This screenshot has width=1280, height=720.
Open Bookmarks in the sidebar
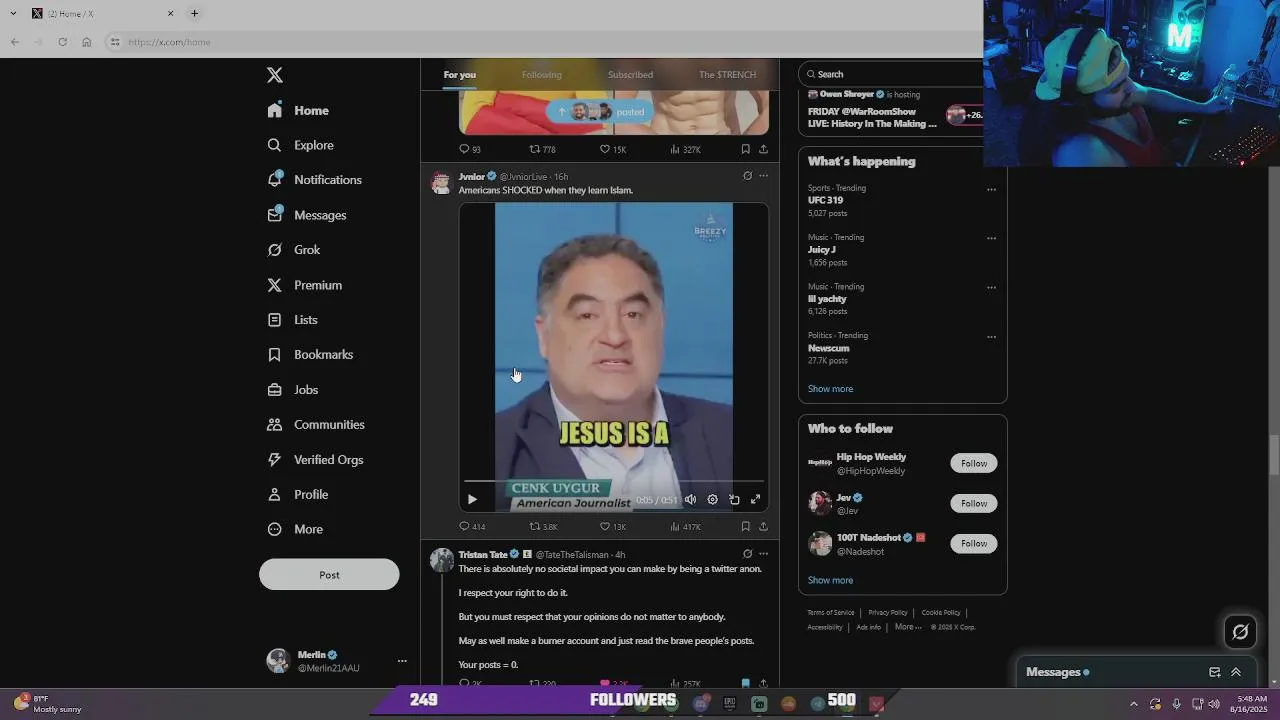[x=311, y=355]
